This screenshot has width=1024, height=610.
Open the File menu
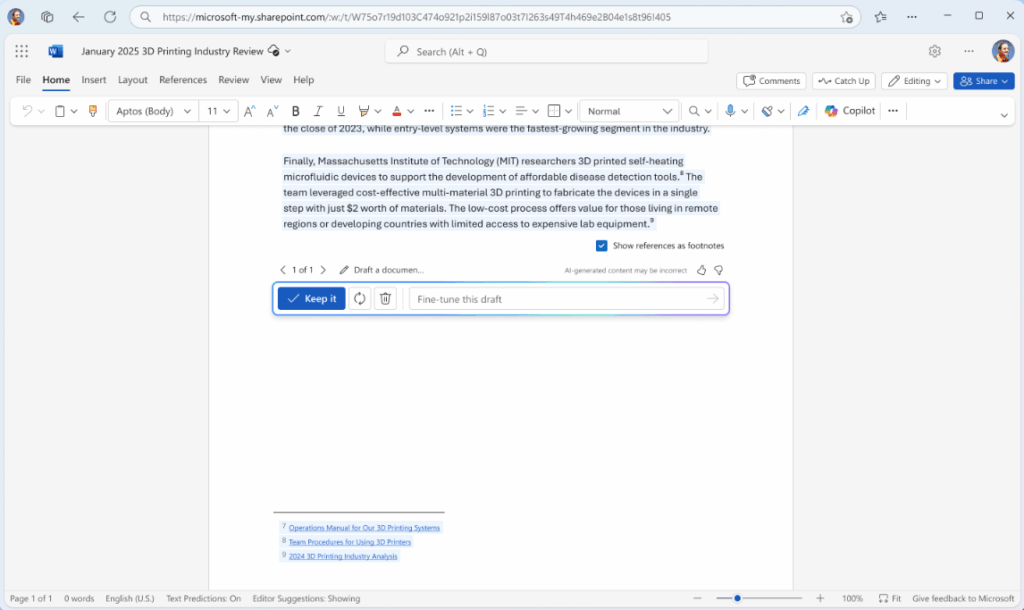pos(23,80)
